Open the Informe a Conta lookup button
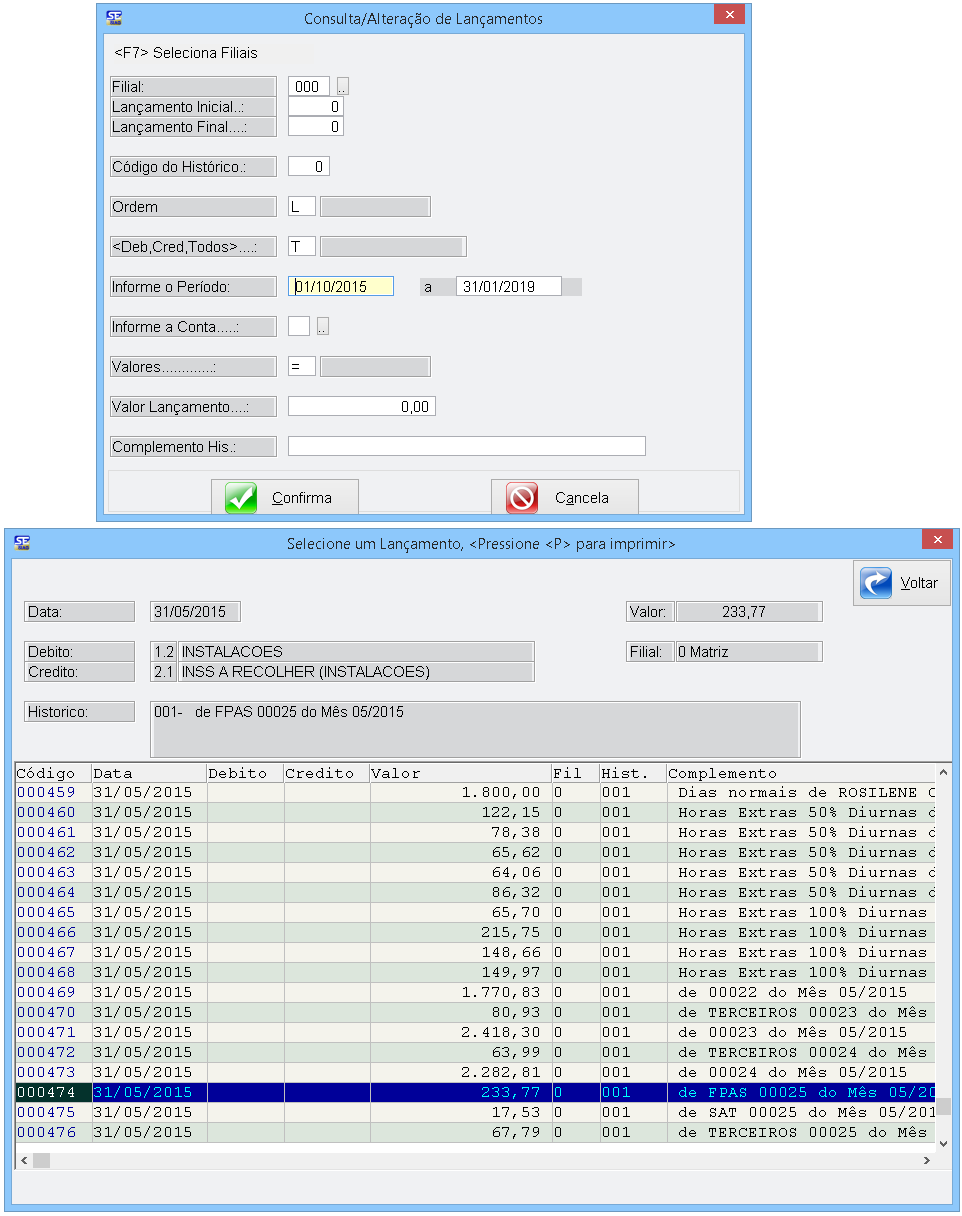962x1216 pixels. click(x=322, y=326)
